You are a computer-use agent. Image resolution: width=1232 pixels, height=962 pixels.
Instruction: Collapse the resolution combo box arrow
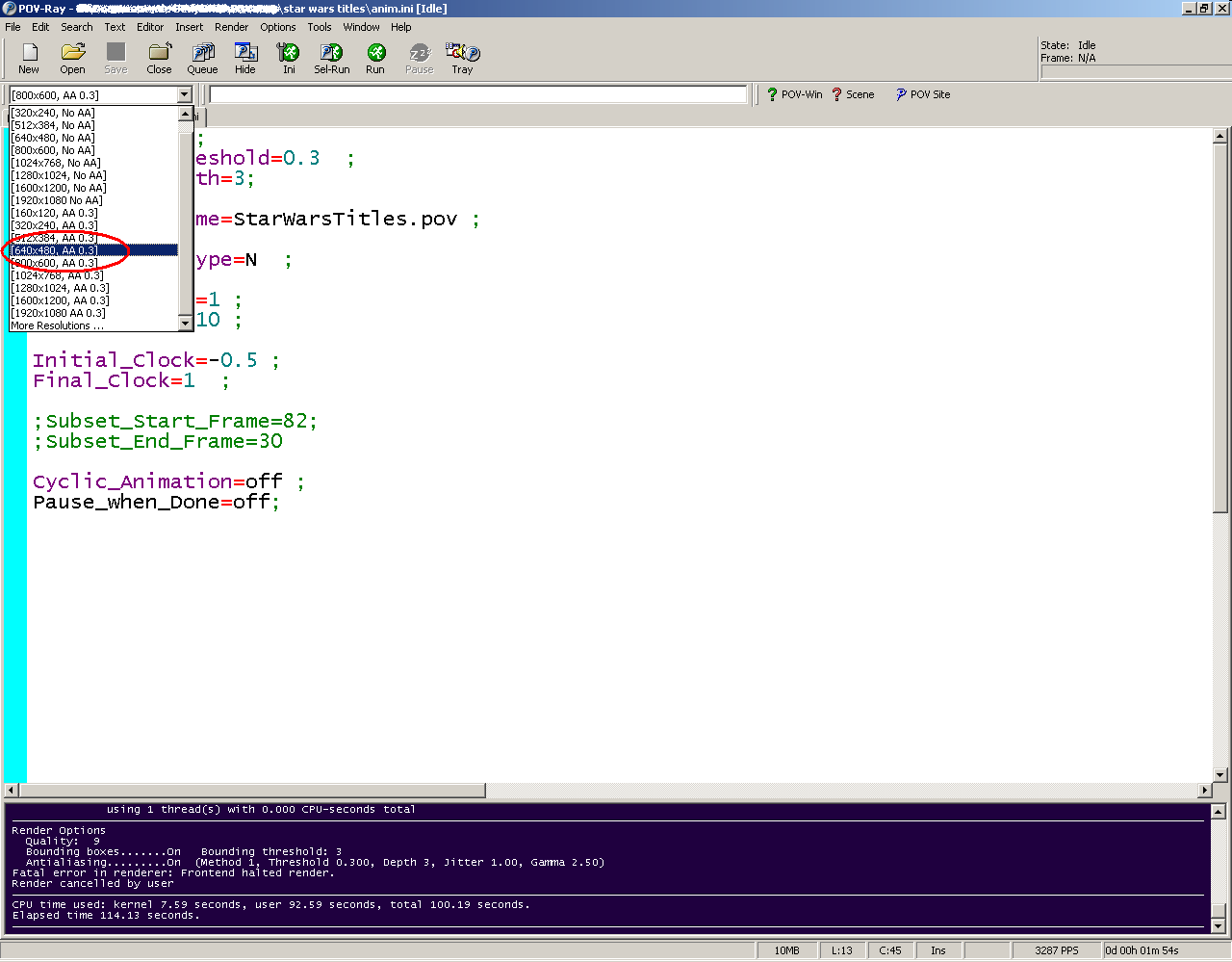tap(184, 95)
